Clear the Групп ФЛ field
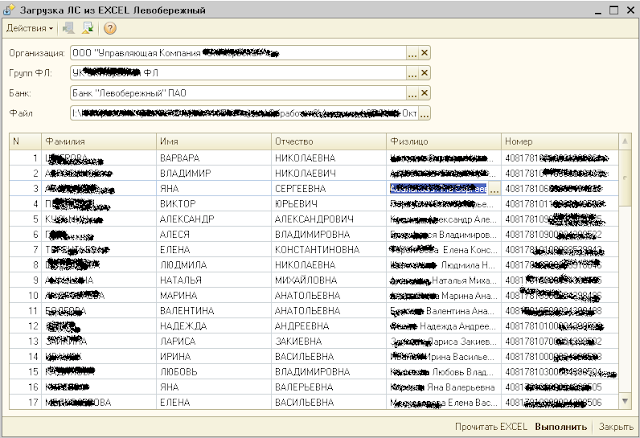This screenshot has width=640, height=438. [424, 73]
